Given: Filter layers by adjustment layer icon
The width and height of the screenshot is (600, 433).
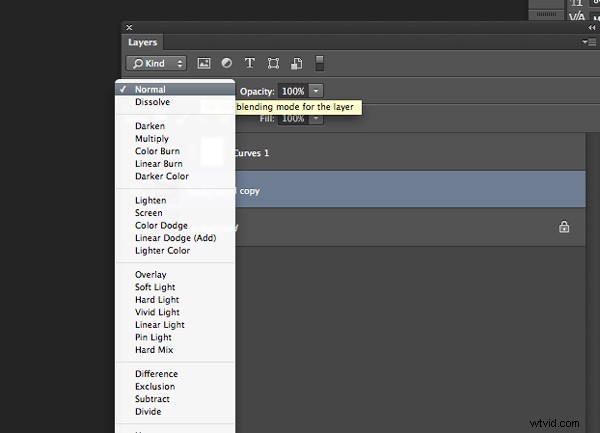Looking at the screenshot, I should (x=227, y=63).
